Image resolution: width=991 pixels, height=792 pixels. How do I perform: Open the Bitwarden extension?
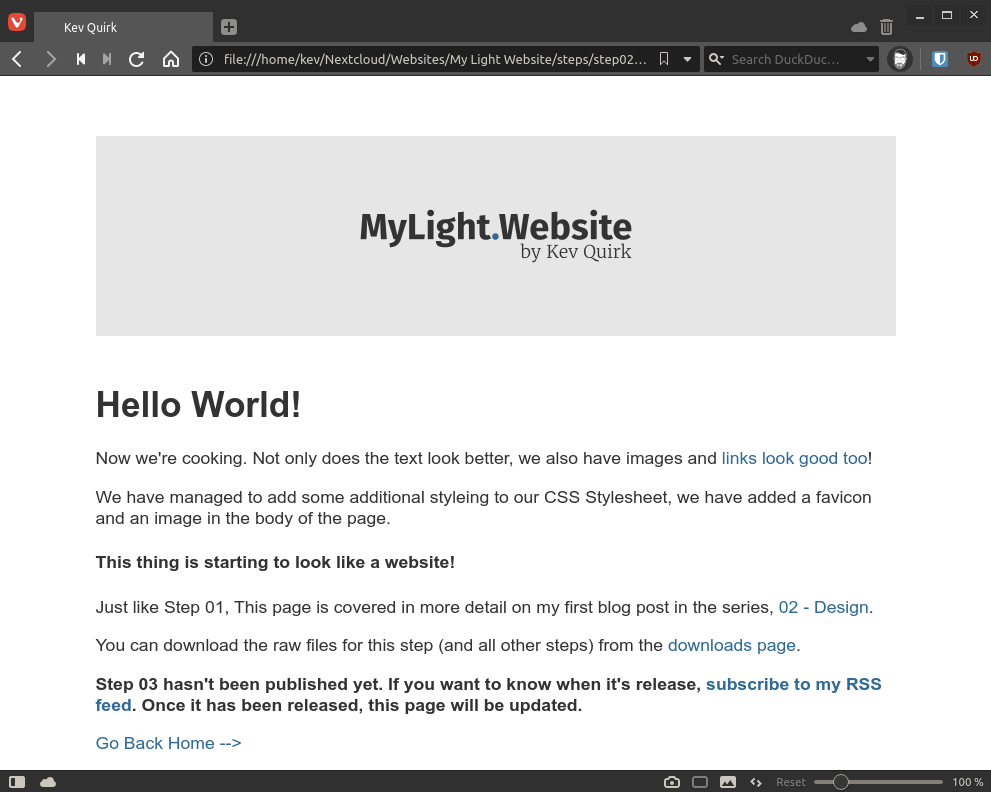click(939, 59)
